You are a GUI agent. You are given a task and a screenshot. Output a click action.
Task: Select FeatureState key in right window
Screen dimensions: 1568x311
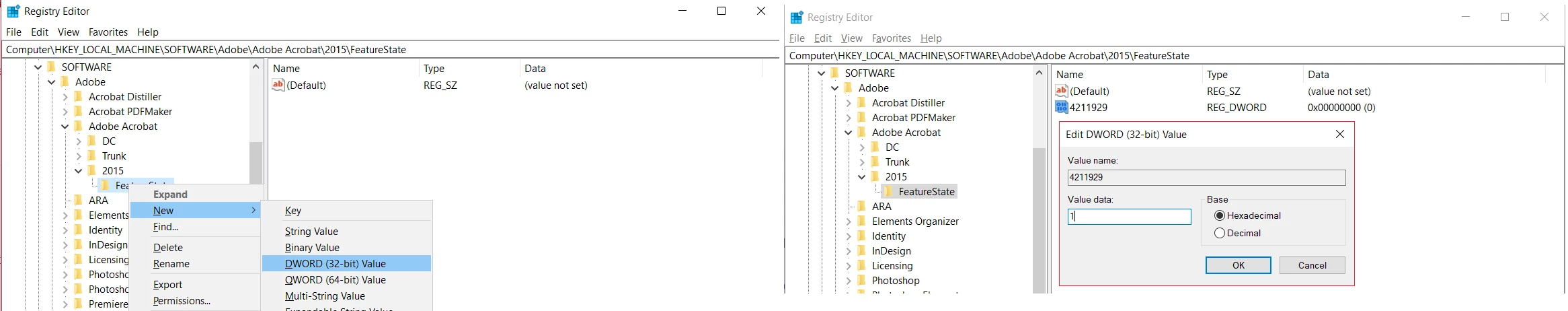(x=927, y=191)
